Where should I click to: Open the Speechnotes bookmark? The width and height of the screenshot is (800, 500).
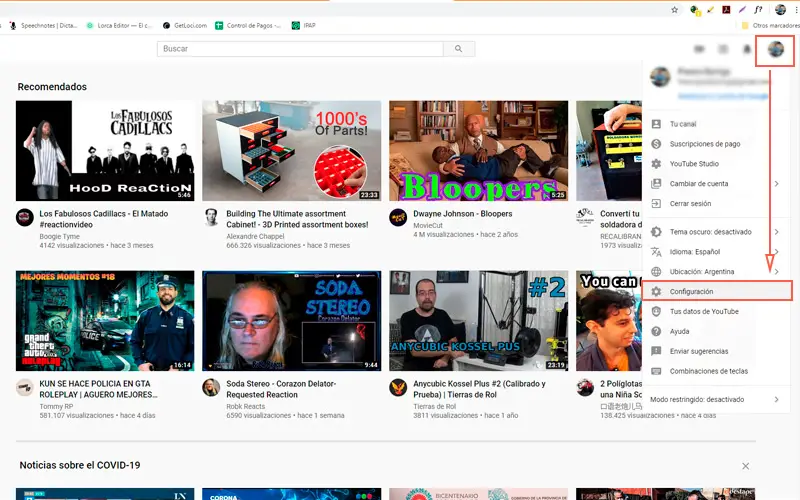click(x=43, y=26)
